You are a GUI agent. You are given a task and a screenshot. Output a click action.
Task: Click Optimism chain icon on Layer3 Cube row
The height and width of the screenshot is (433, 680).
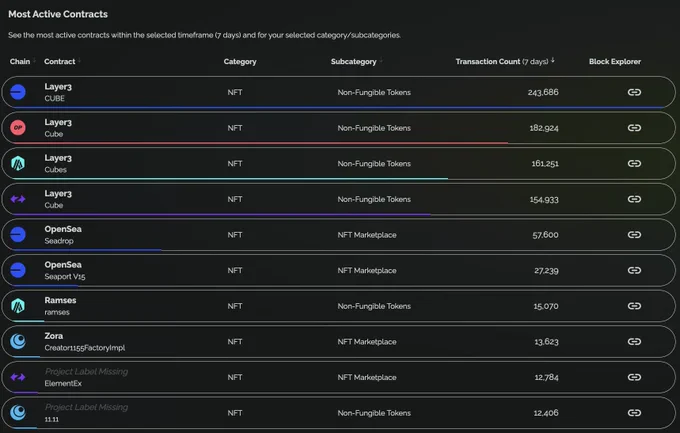pyautogui.click(x=18, y=128)
